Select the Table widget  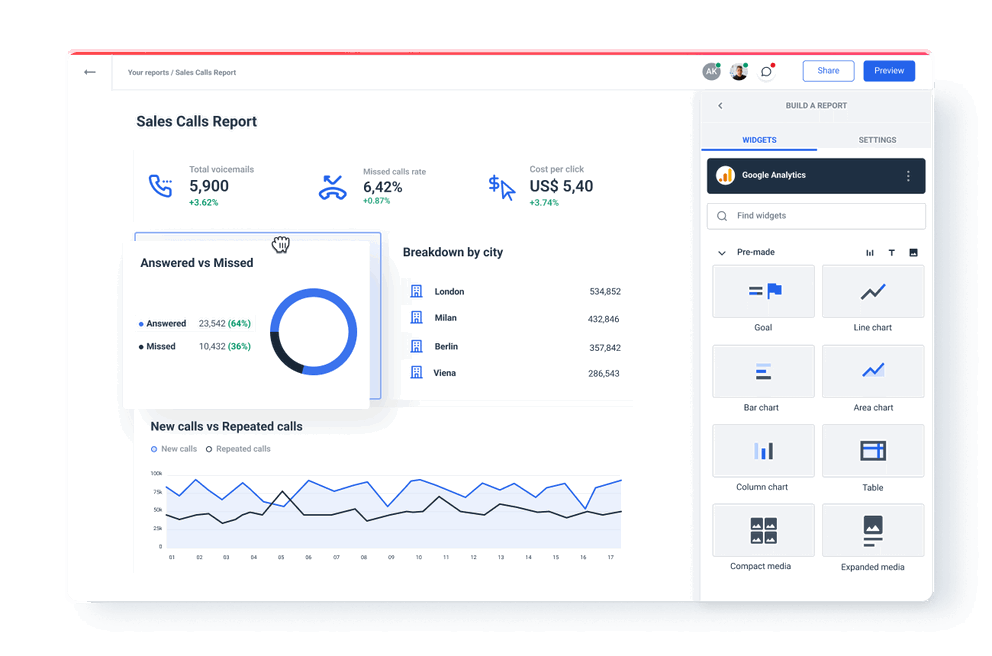(x=872, y=450)
